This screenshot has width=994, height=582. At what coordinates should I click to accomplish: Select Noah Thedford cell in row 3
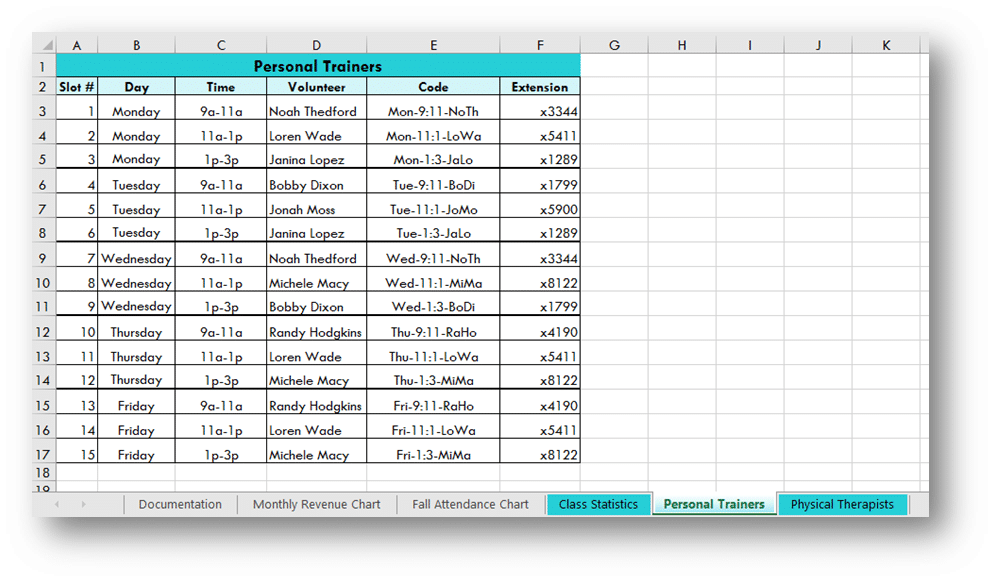click(316, 108)
